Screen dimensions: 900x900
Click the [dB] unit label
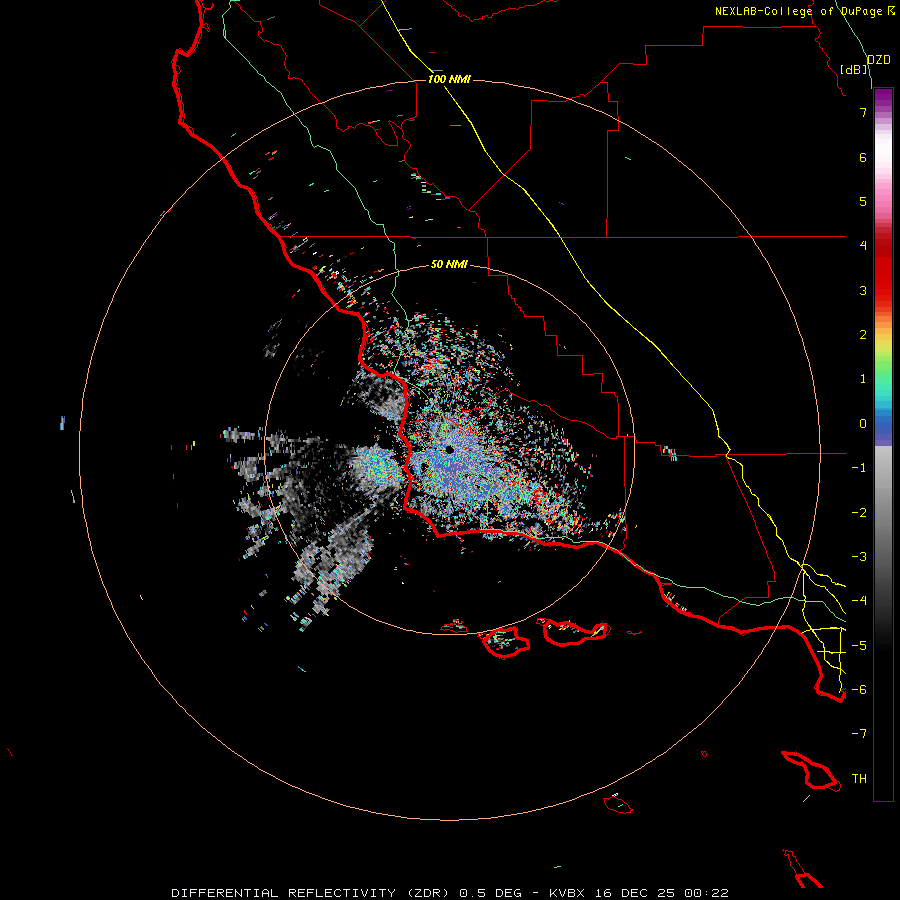854,70
